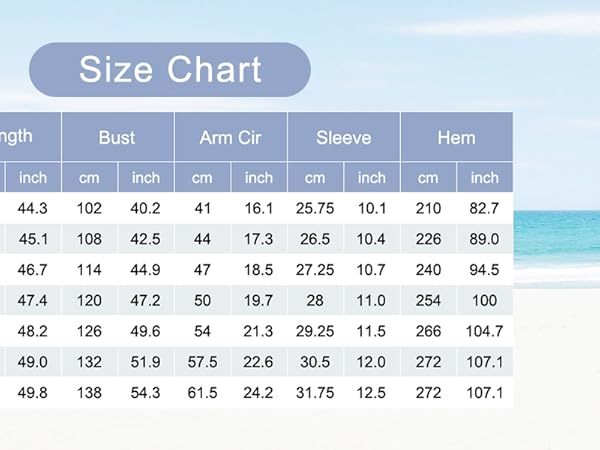Viewport: 600px width, 450px height.
Task: Select the Hem column header
Action: click(x=457, y=137)
